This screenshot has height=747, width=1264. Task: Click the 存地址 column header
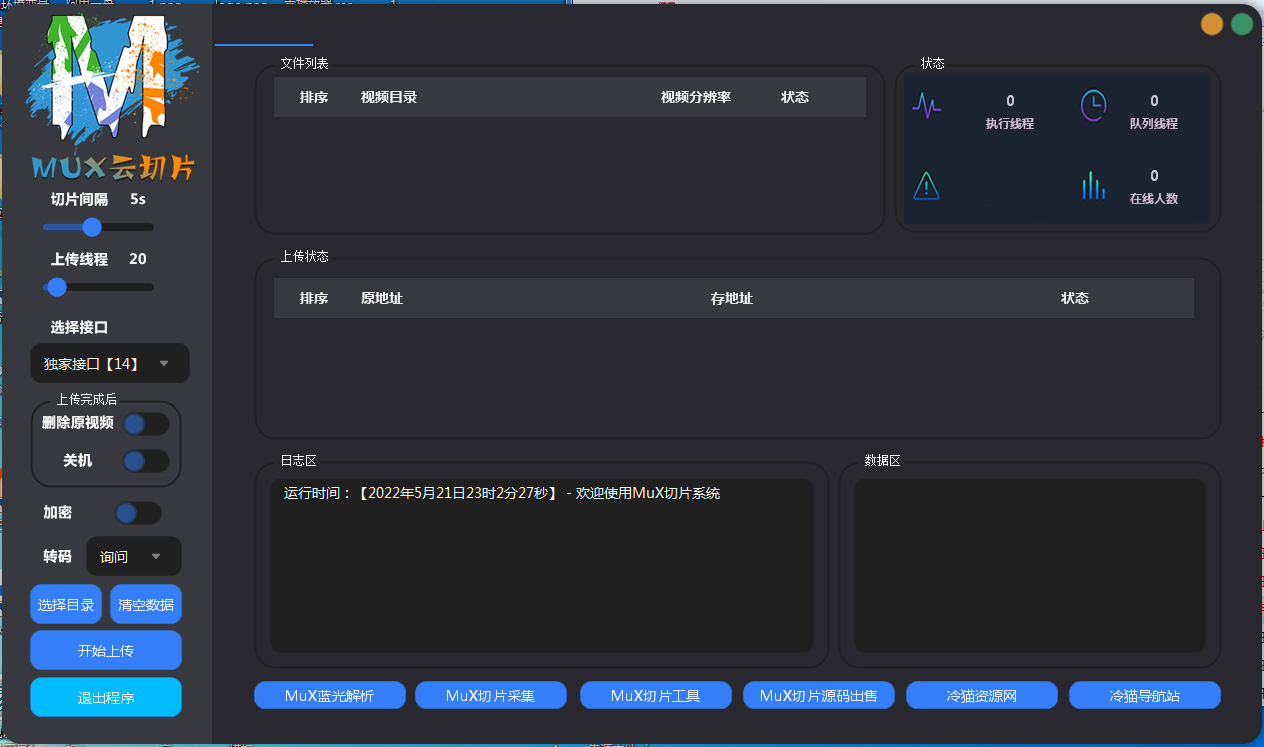(732, 298)
